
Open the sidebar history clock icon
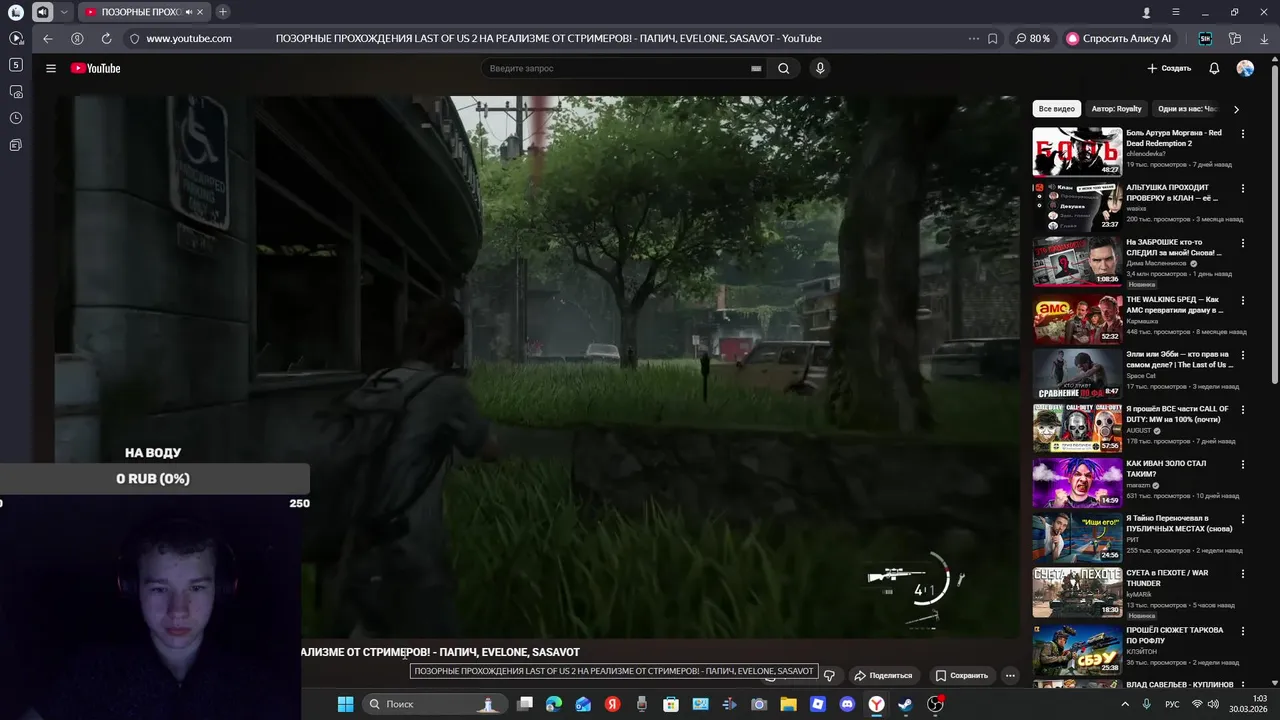click(x=16, y=118)
